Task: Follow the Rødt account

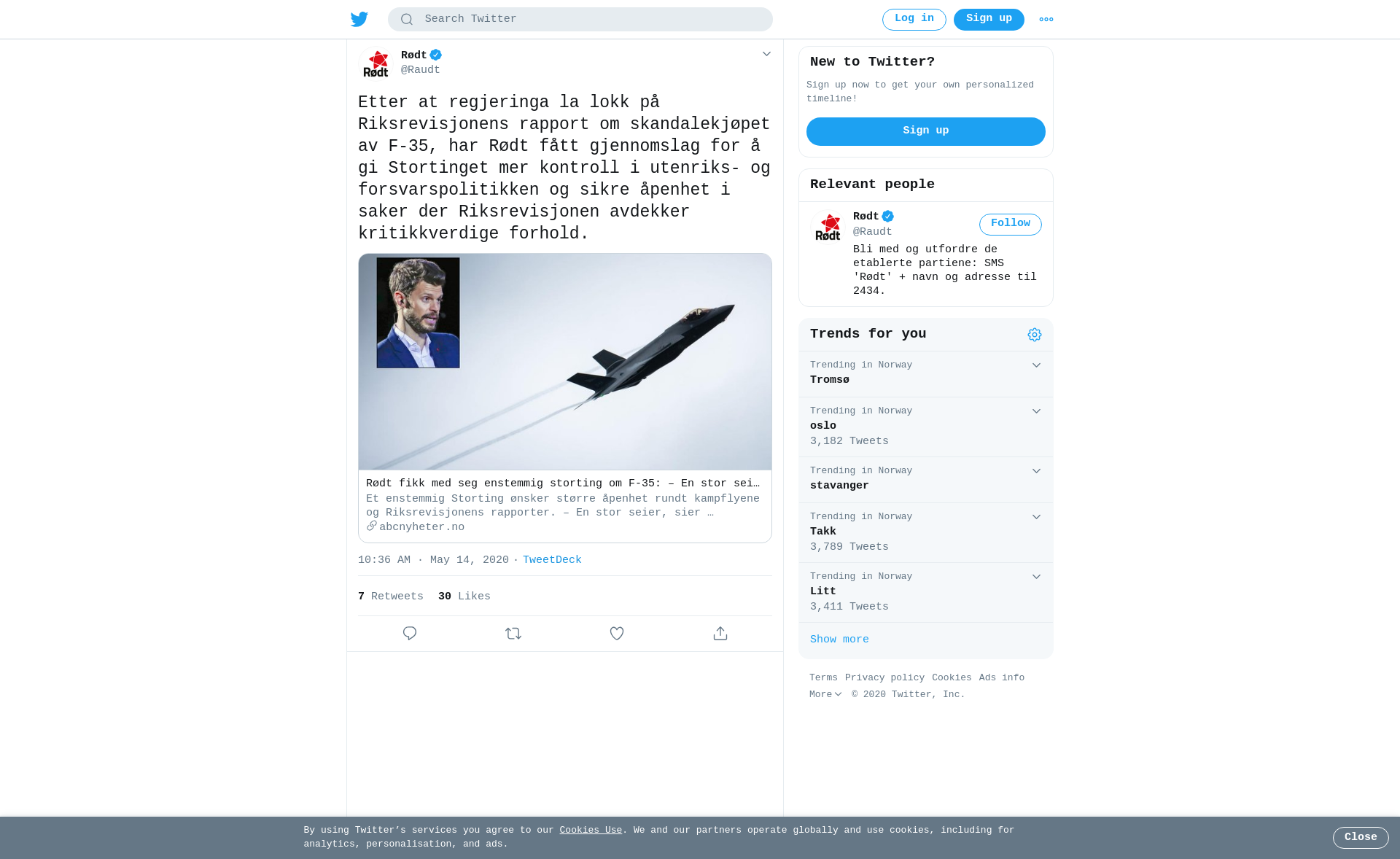Action: (x=1011, y=225)
